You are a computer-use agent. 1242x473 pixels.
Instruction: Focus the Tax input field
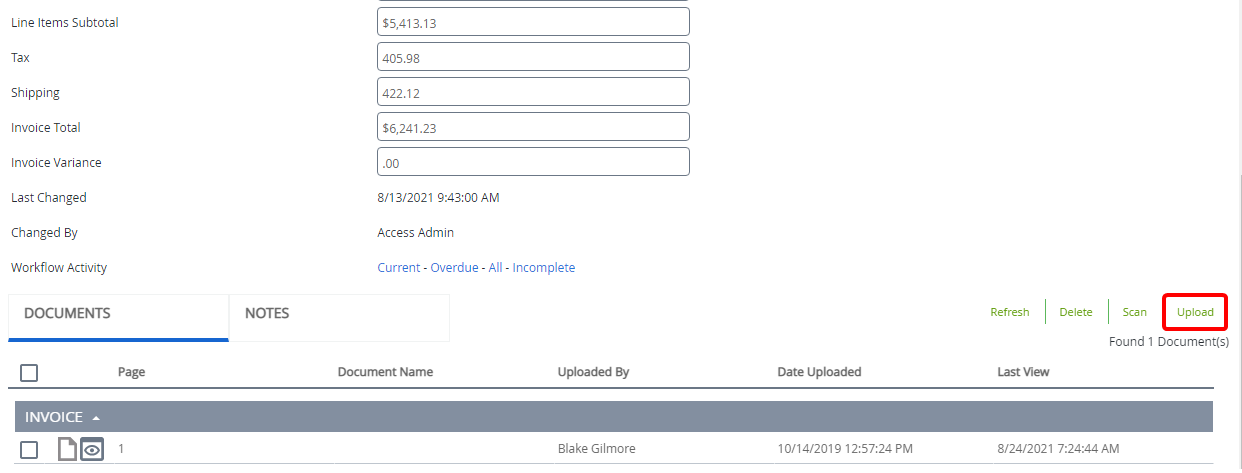pyautogui.click(x=533, y=57)
